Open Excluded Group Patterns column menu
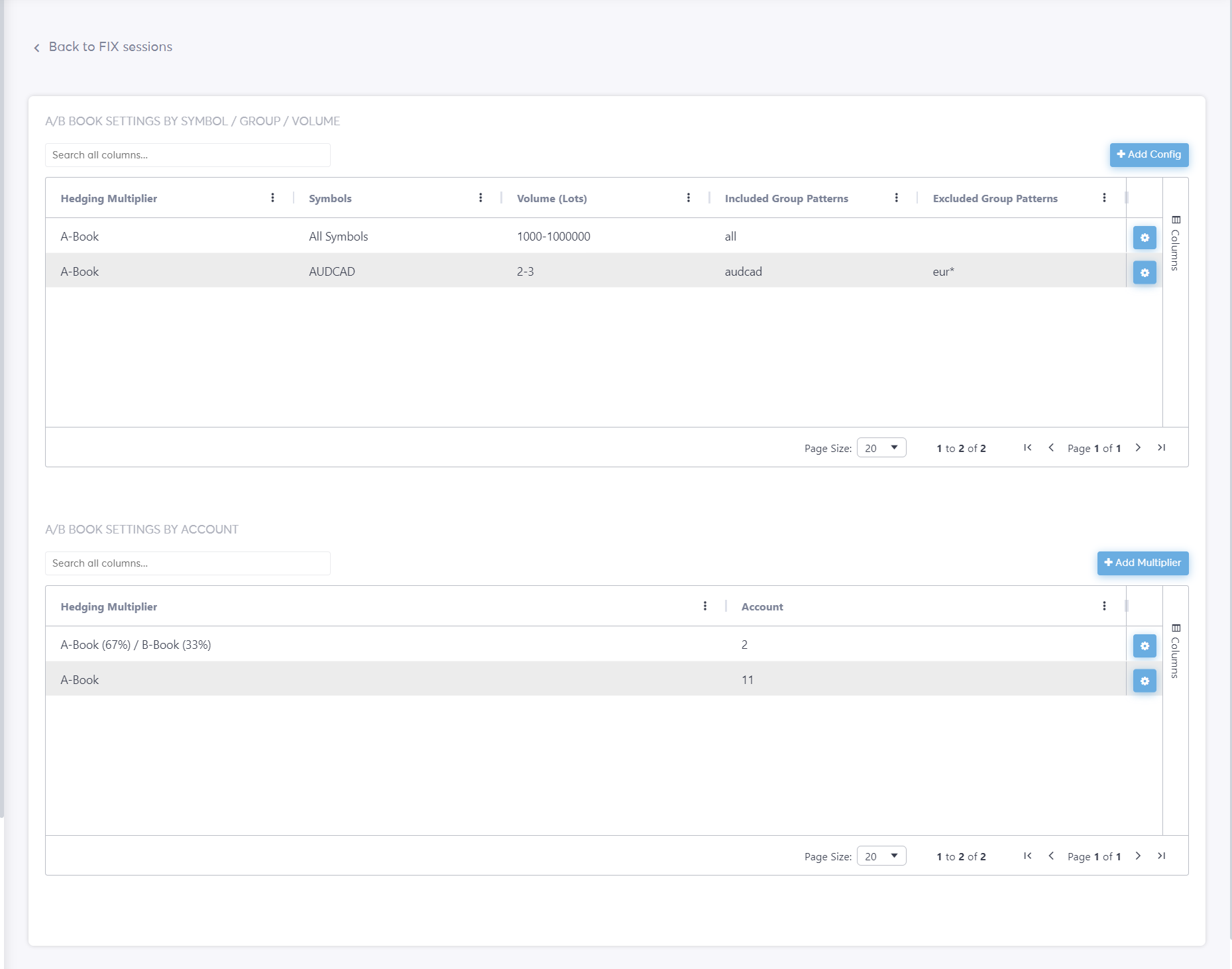Screen dimensions: 1232x969 pos(1104,198)
